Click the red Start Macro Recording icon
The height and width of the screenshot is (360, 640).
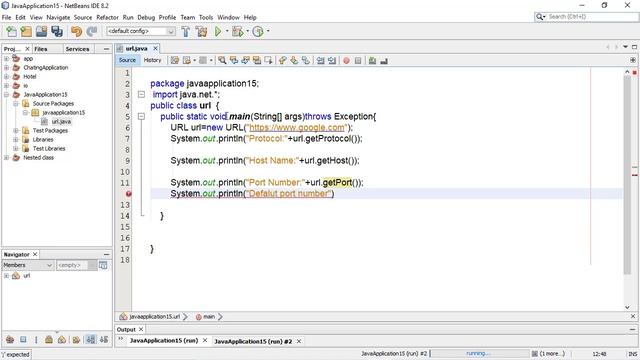point(346,60)
